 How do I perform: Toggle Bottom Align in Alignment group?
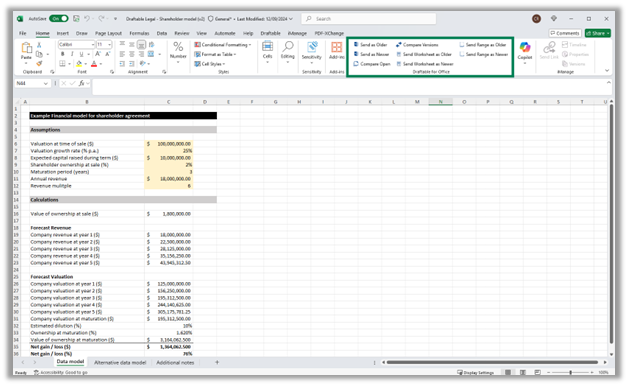coord(141,44)
